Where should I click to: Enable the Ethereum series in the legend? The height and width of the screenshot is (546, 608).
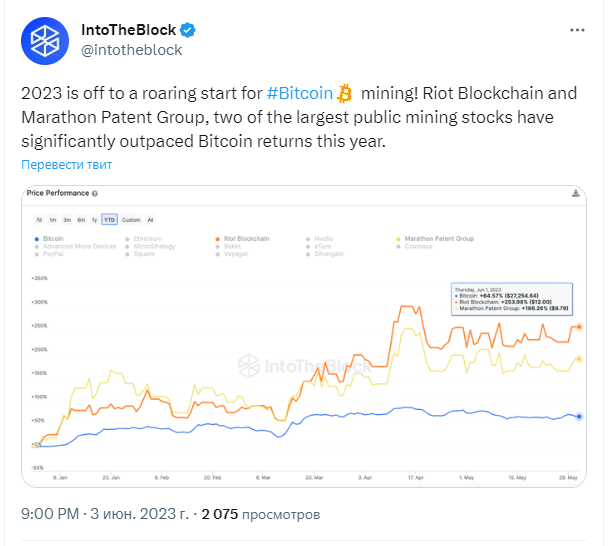[143, 238]
